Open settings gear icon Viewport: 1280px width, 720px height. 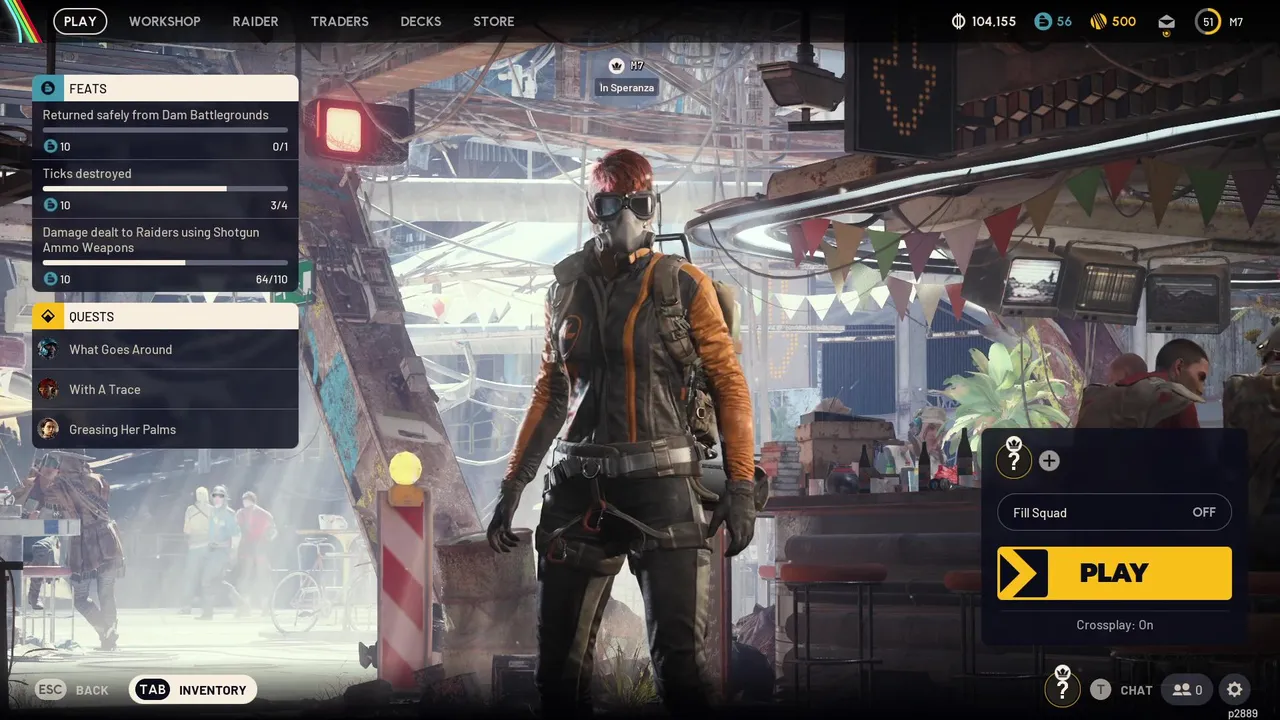[1234, 689]
